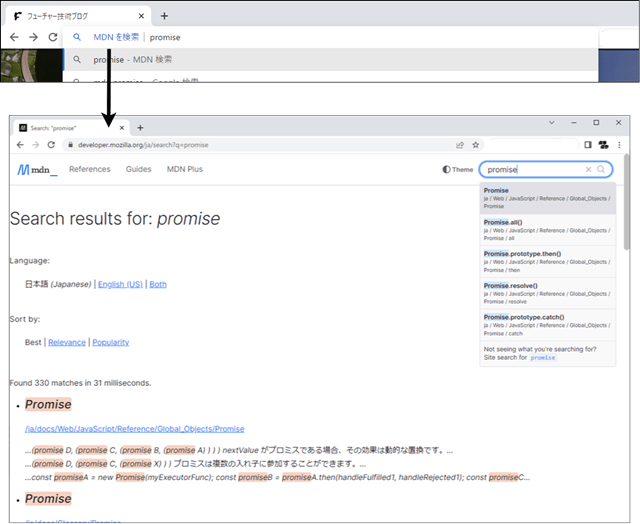Screen dimensions: 640x524
Task: Go back in MDN browser window
Action: coord(20,145)
